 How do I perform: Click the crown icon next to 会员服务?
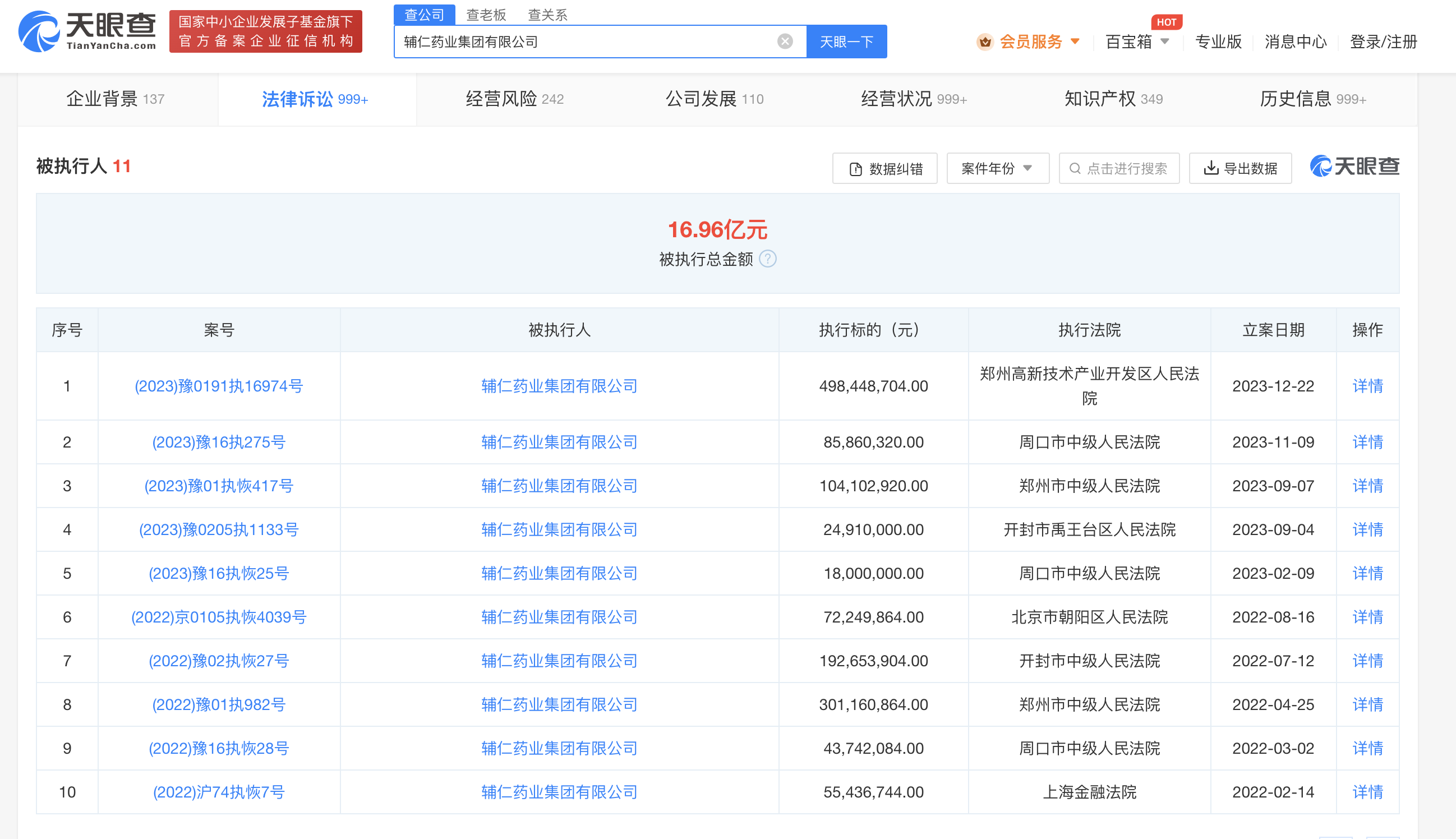click(985, 42)
